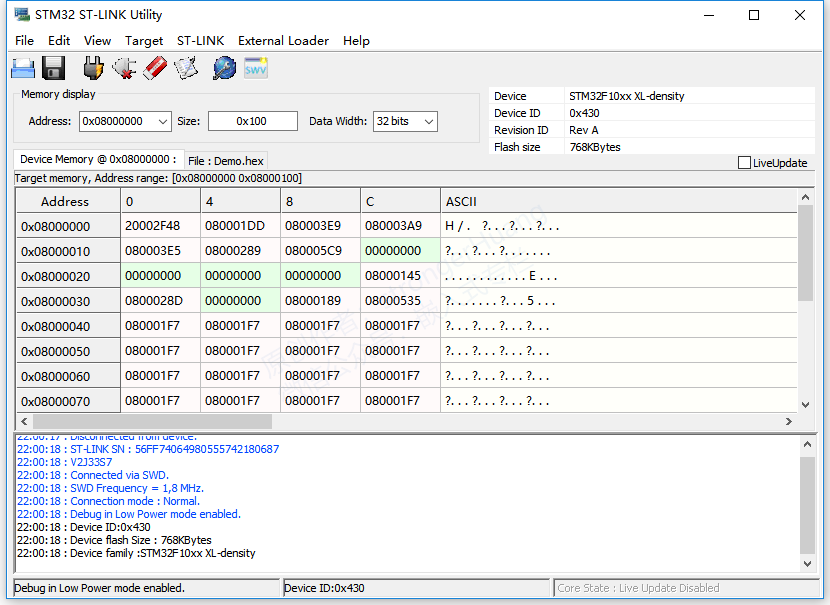Image resolution: width=830 pixels, height=605 pixels.
Task: Open the Edit menu
Action: click(59, 41)
